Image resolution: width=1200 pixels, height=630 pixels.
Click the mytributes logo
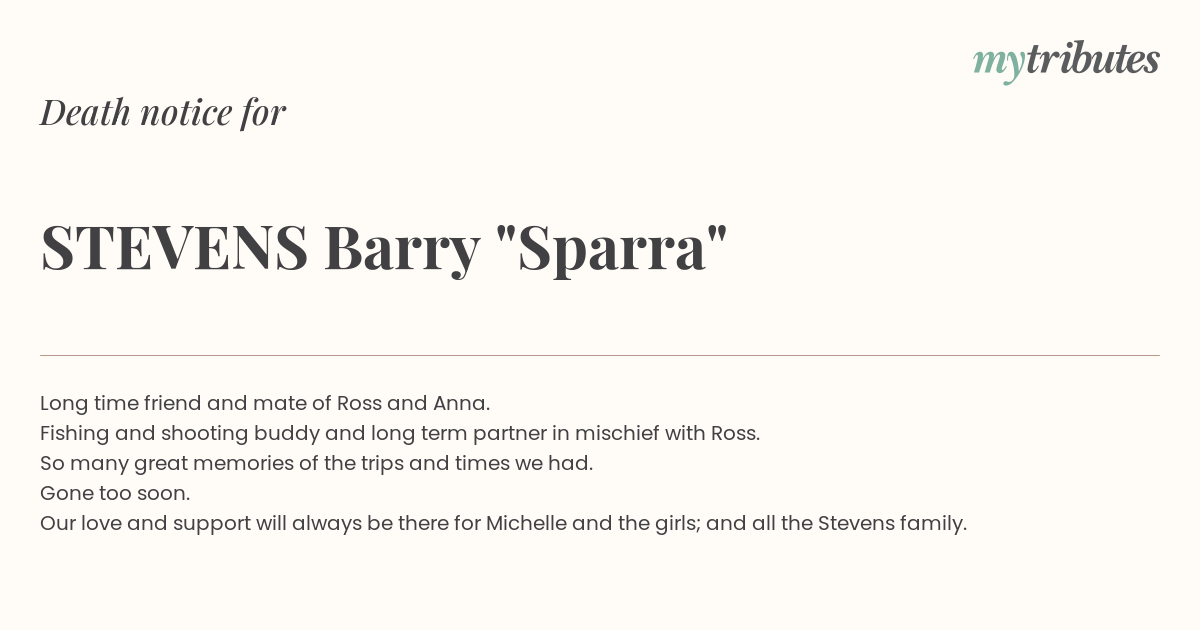1066,60
